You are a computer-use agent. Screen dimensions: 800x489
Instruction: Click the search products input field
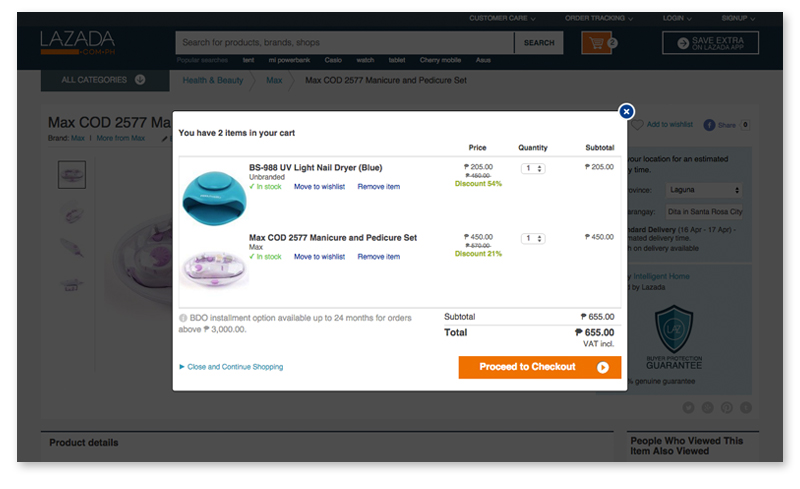tap(345, 43)
